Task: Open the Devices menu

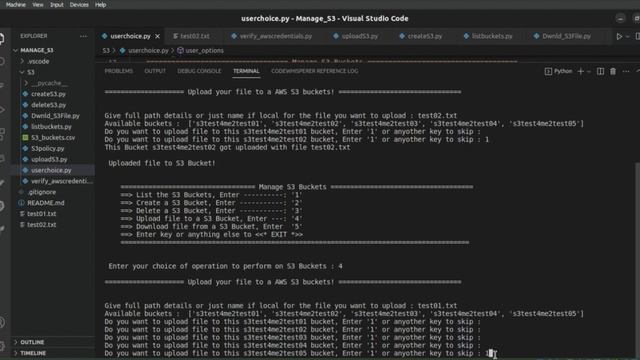Action: pyautogui.click(x=79, y=4)
